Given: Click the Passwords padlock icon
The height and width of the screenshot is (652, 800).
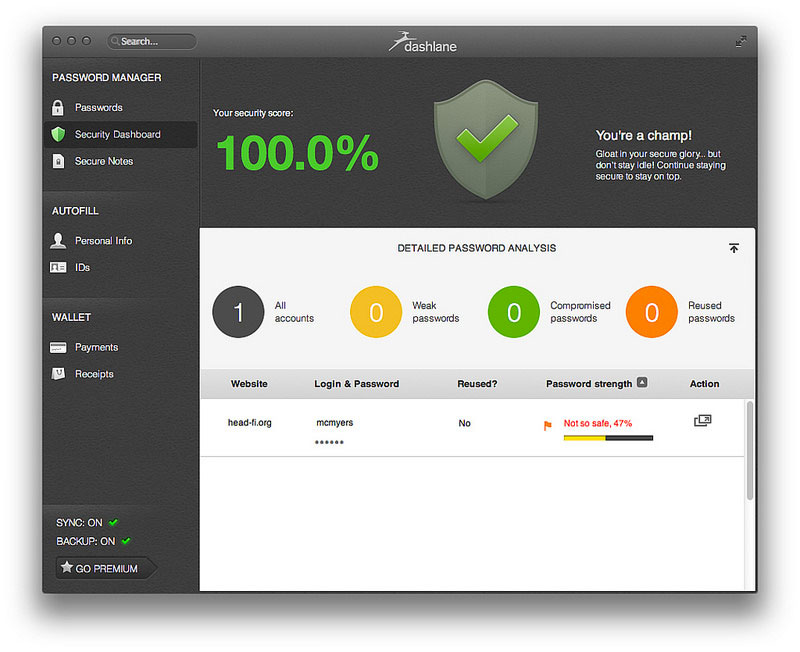Looking at the screenshot, I should [x=58, y=108].
